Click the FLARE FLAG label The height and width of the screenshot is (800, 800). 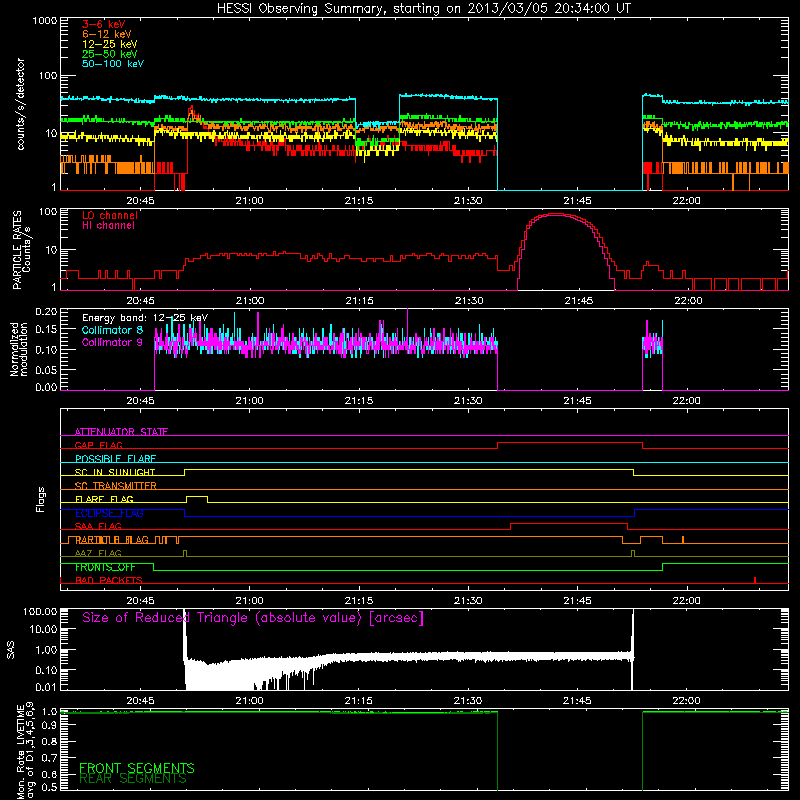[x=104, y=499]
